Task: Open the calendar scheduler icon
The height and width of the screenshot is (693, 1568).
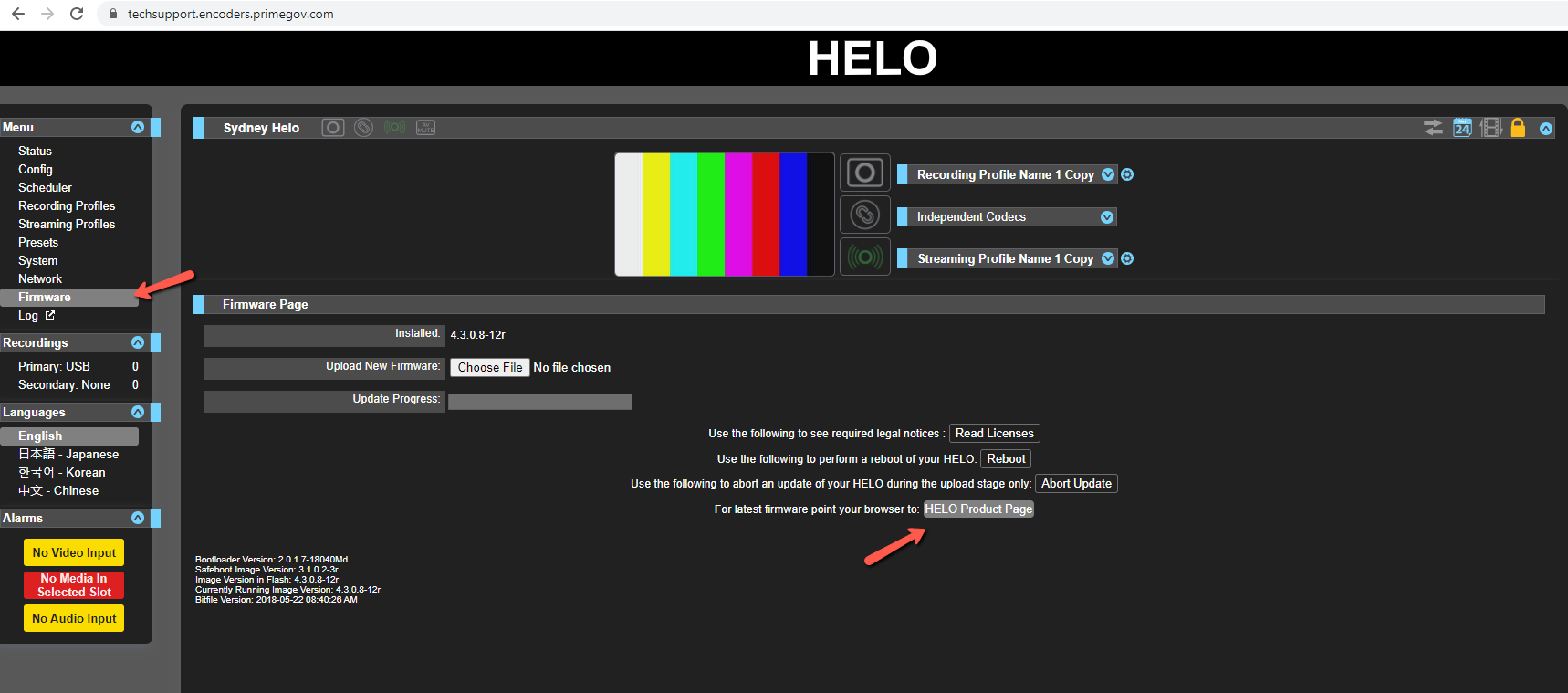Action: pyautogui.click(x=1462, y=128)
